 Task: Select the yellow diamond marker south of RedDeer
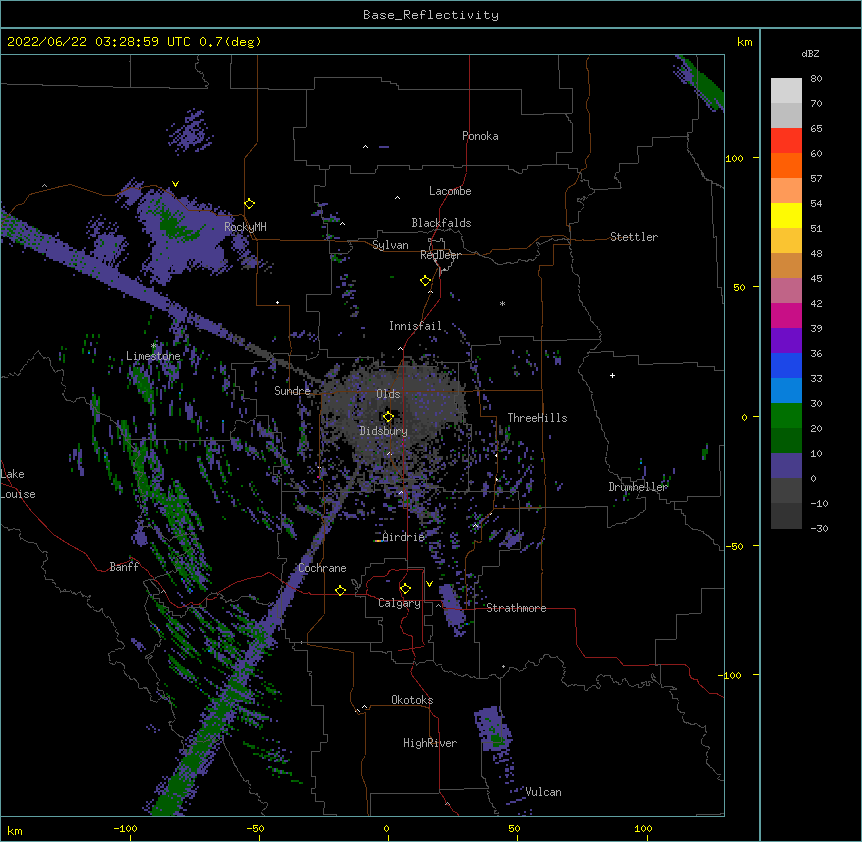(x=425, y=281)
